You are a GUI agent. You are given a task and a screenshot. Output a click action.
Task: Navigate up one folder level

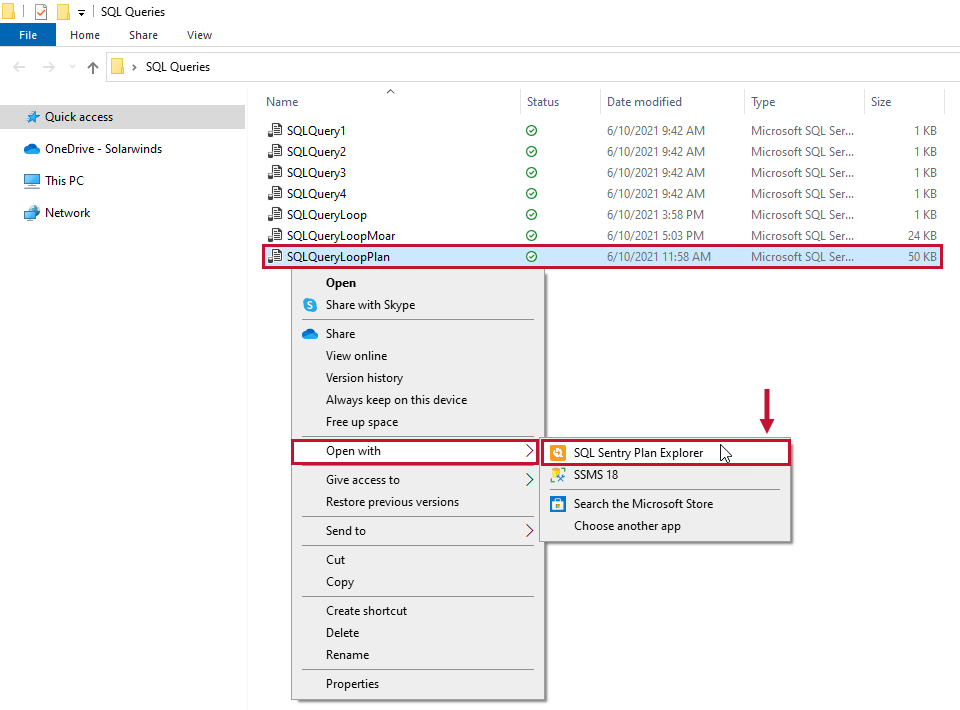[x=92, y=67]
